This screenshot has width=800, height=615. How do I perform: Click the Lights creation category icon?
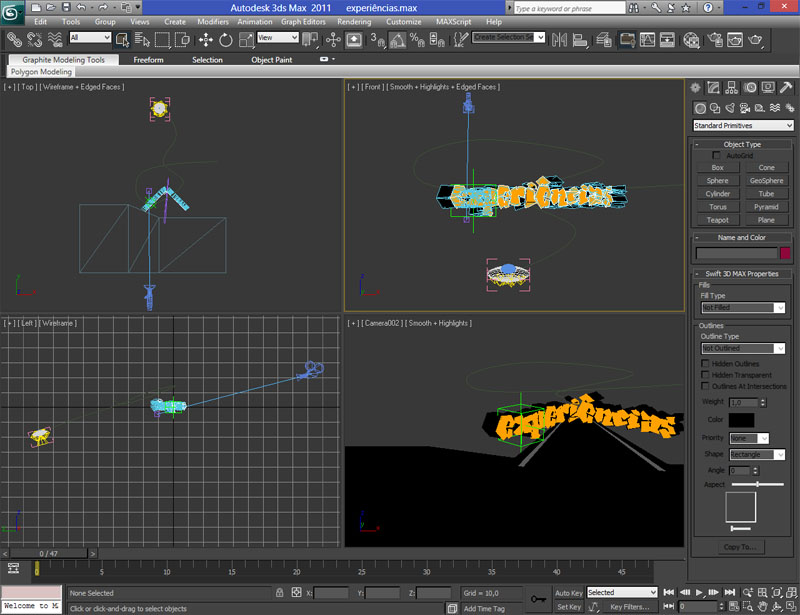pyautogui.click(x=730, y=108)
